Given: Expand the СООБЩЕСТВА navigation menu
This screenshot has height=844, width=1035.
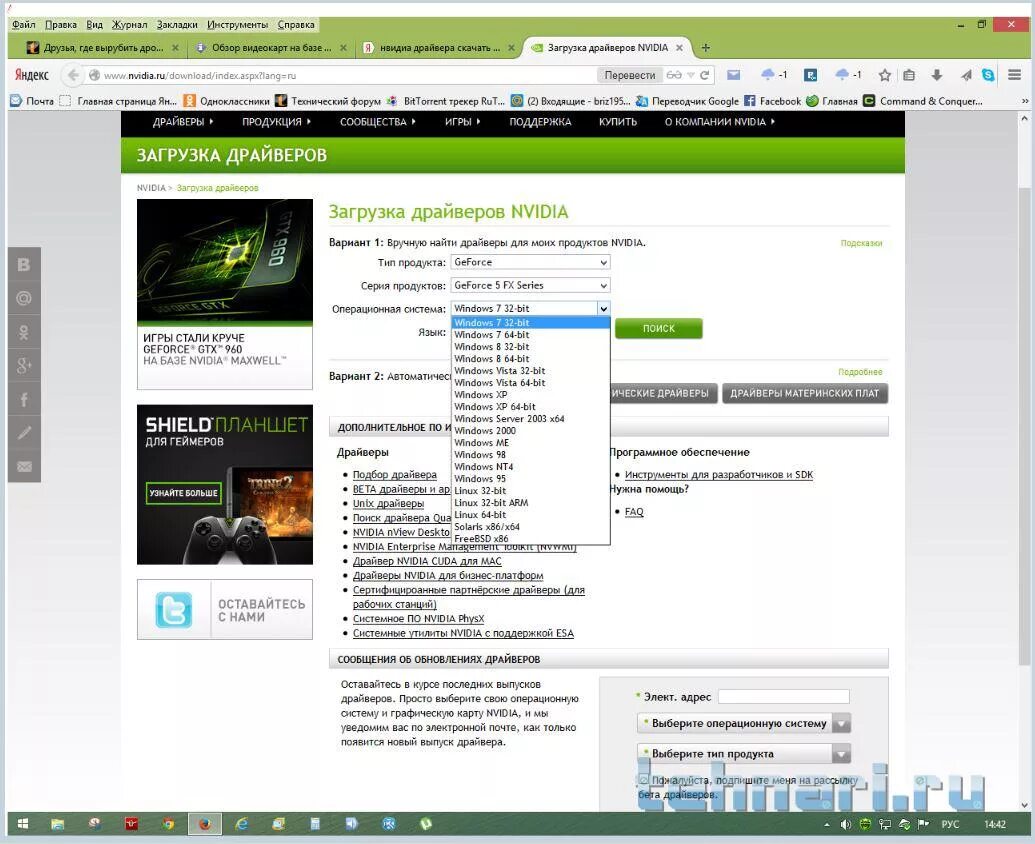Looking at the screenshot, I should [378, 121].
